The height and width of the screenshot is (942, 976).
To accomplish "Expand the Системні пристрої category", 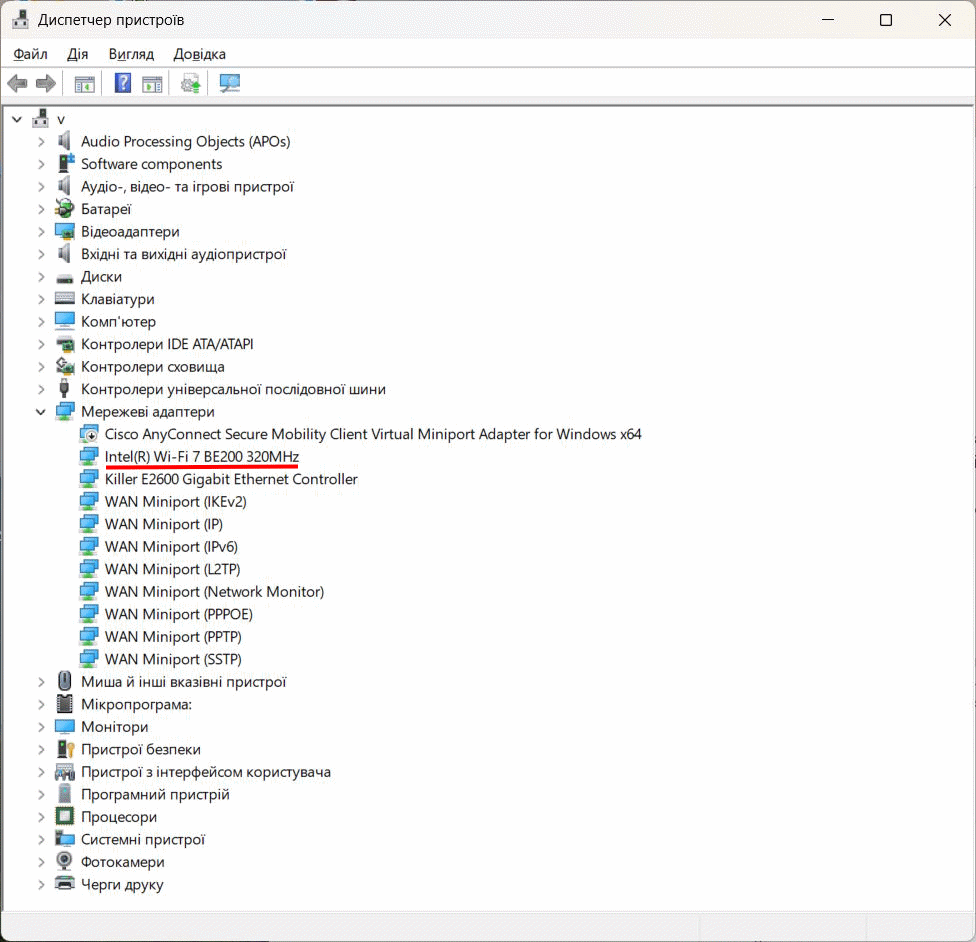I will pyautogui.click(x=41, y=840).
